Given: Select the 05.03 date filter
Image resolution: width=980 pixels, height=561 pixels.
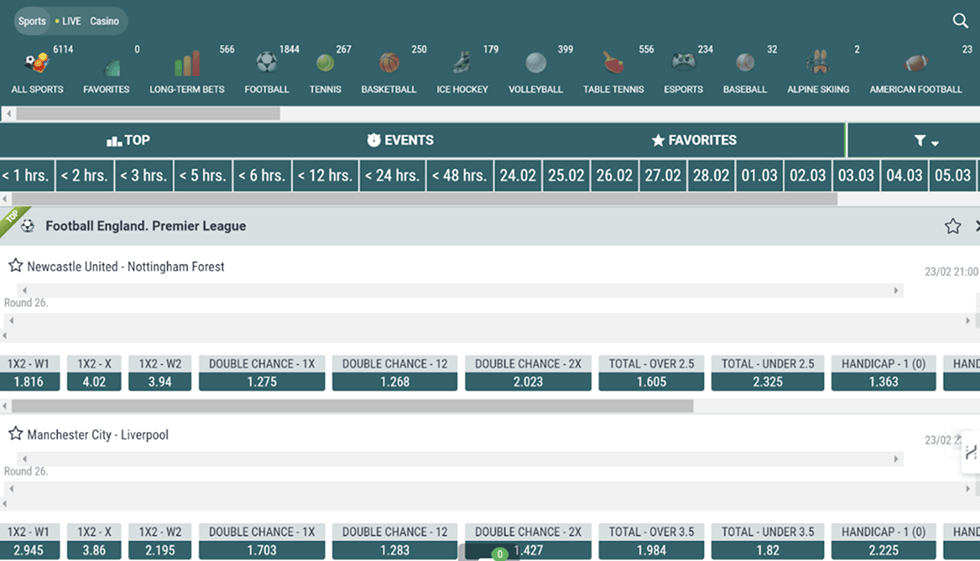Looking at the screenshot, I should click(x=952, y=176).
